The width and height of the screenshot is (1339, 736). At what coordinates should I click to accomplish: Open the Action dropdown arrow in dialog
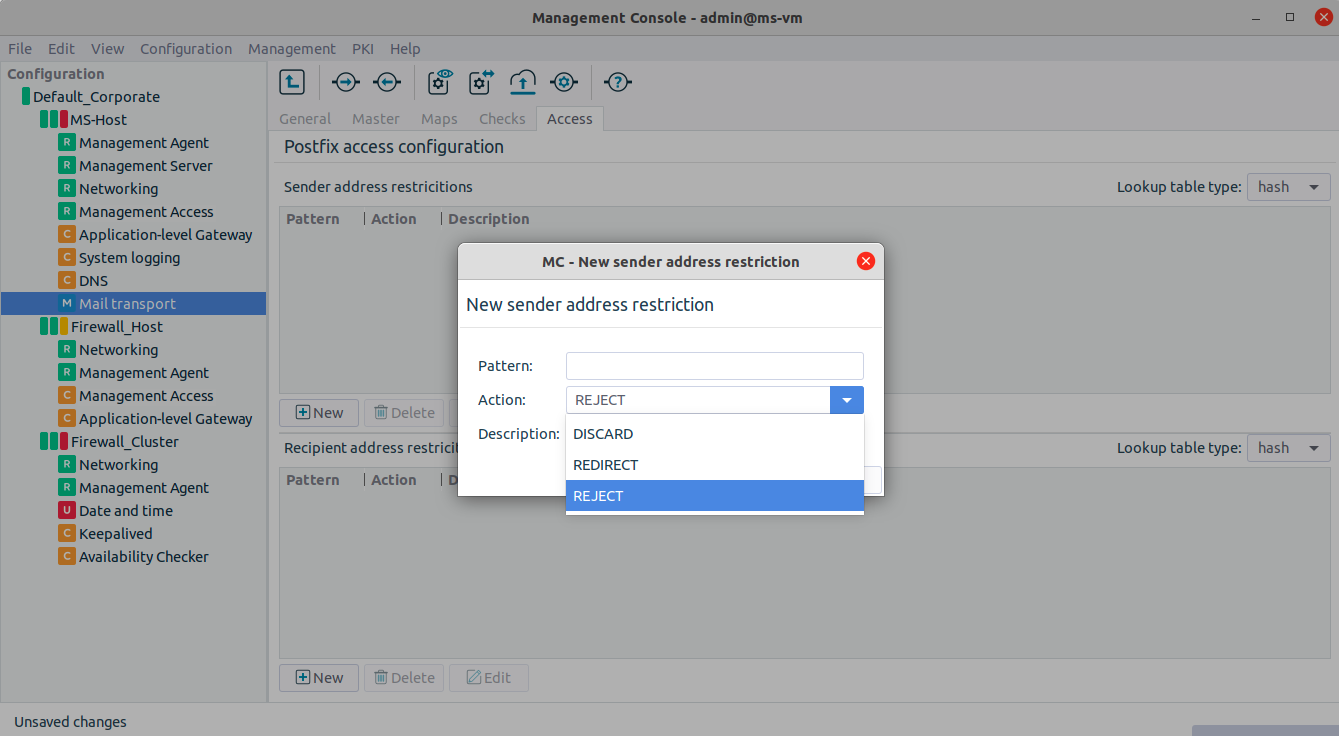coord(847,400)
